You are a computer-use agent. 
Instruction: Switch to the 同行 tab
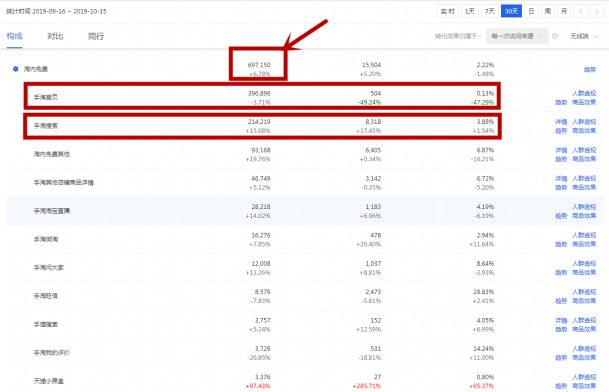pyautogui.click(x=96, y=36)
